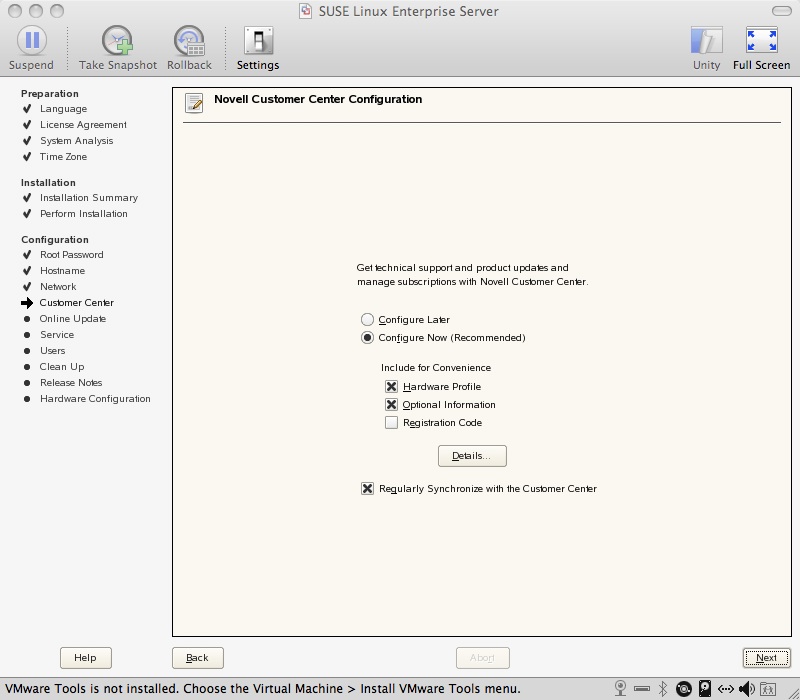The width and height of the screenshot is (800, 700).
Task: Select Configure Now (Recommended) option
Action: pos(367,338)
